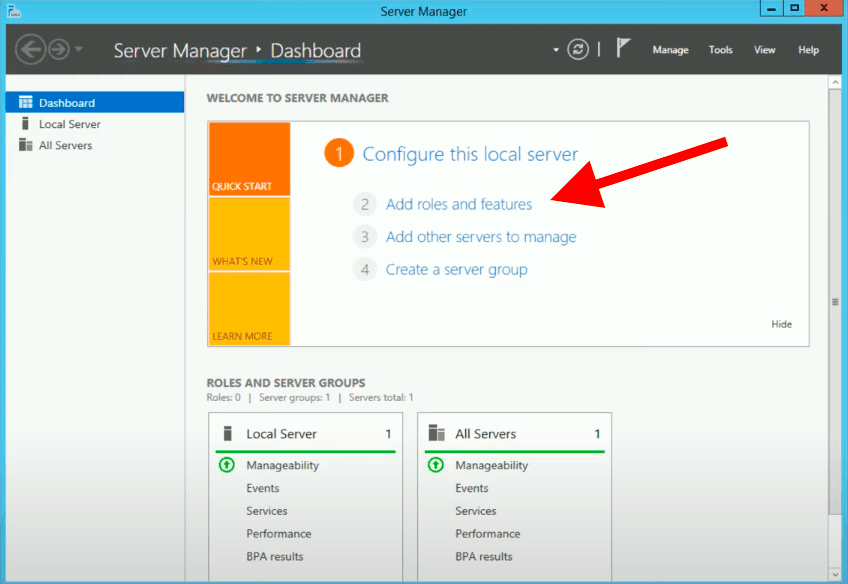Open Services in All Servers tile
The width and height of the screenshot is (848, 584).
tap(475, 510)
